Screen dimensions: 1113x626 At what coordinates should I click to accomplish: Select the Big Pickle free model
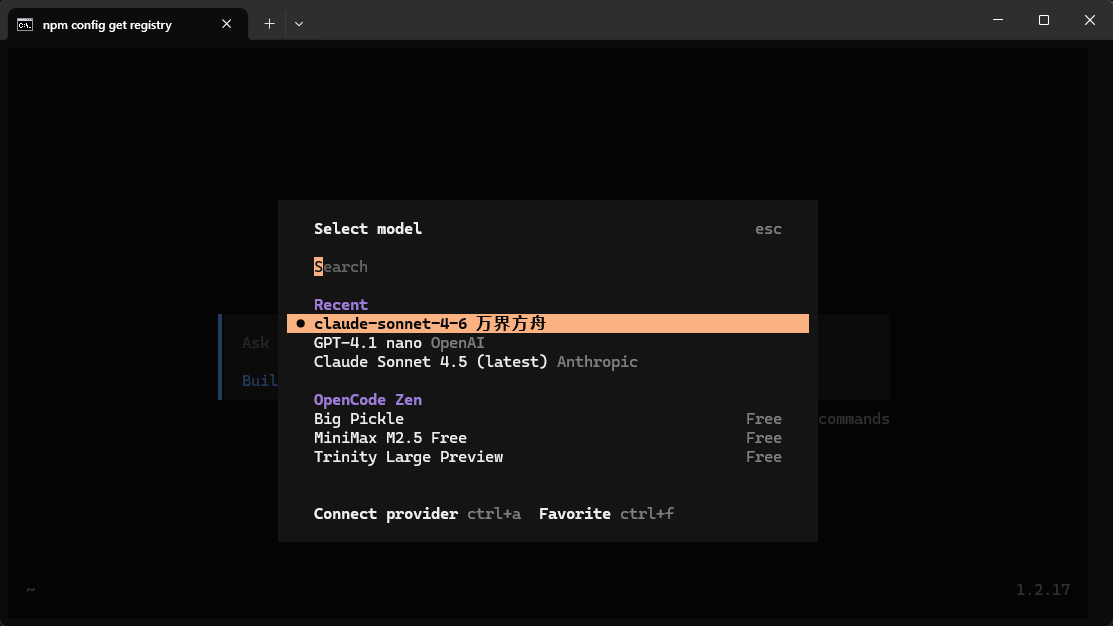pos(359,419)
